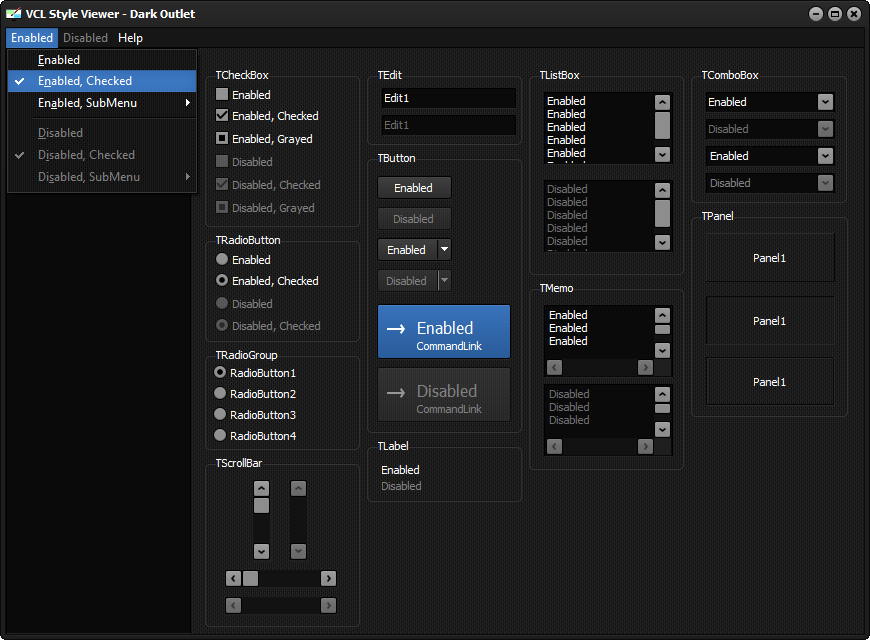Click the second Disabled TComboBox arrow
The image size is (870, 640).
click(x=825, y=183)
